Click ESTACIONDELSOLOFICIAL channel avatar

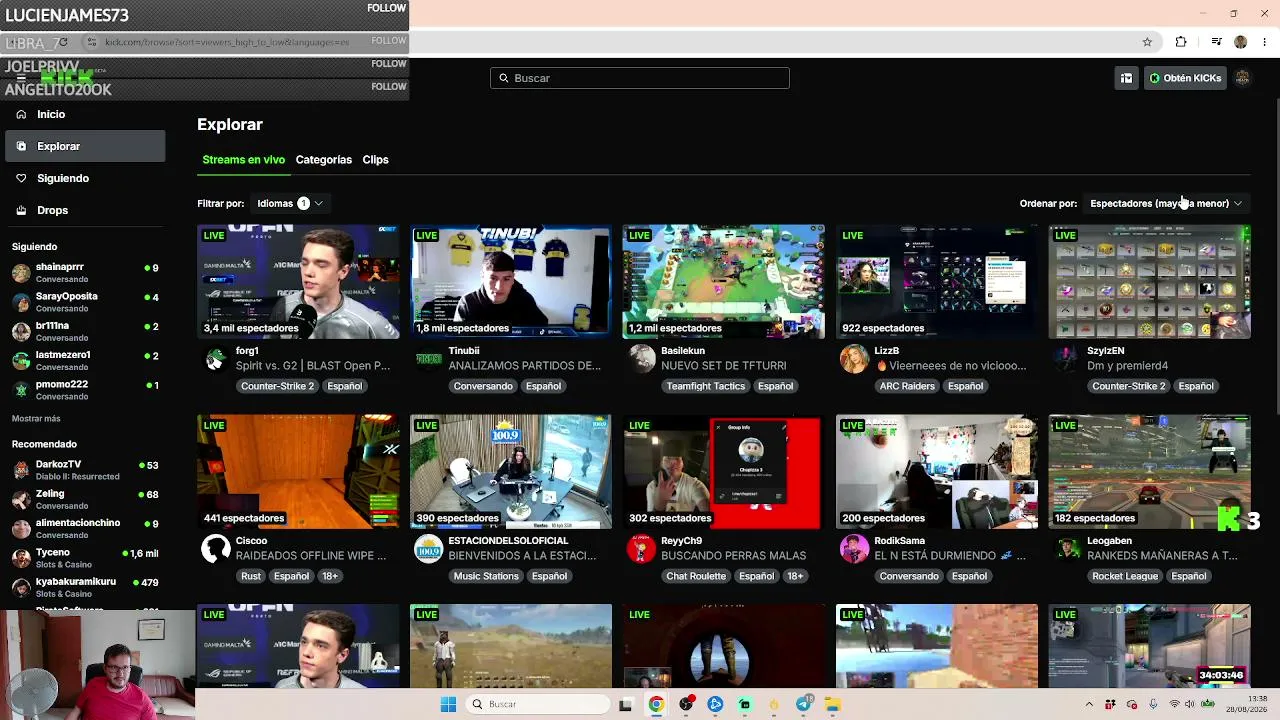point(429,549)
